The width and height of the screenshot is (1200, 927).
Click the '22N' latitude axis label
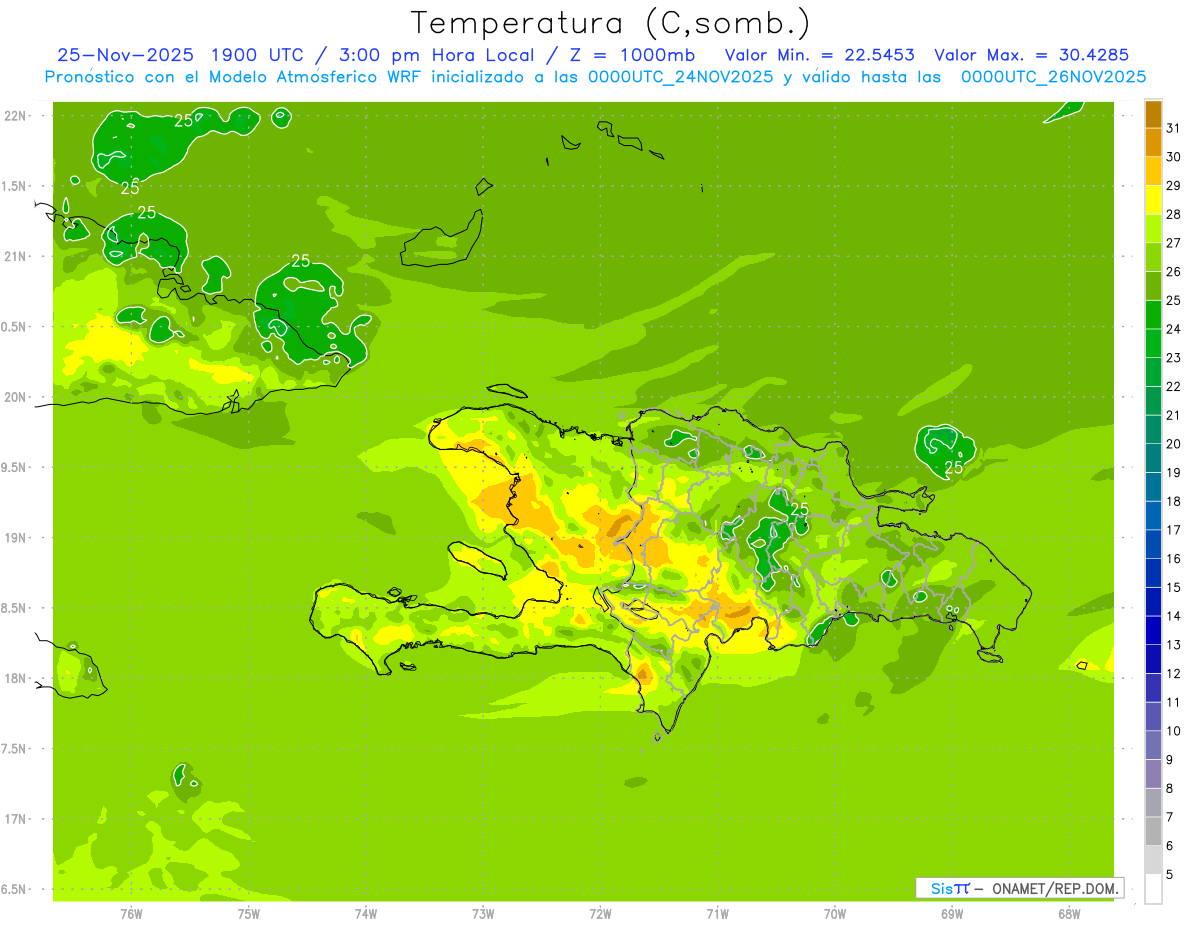pos(16,116)
